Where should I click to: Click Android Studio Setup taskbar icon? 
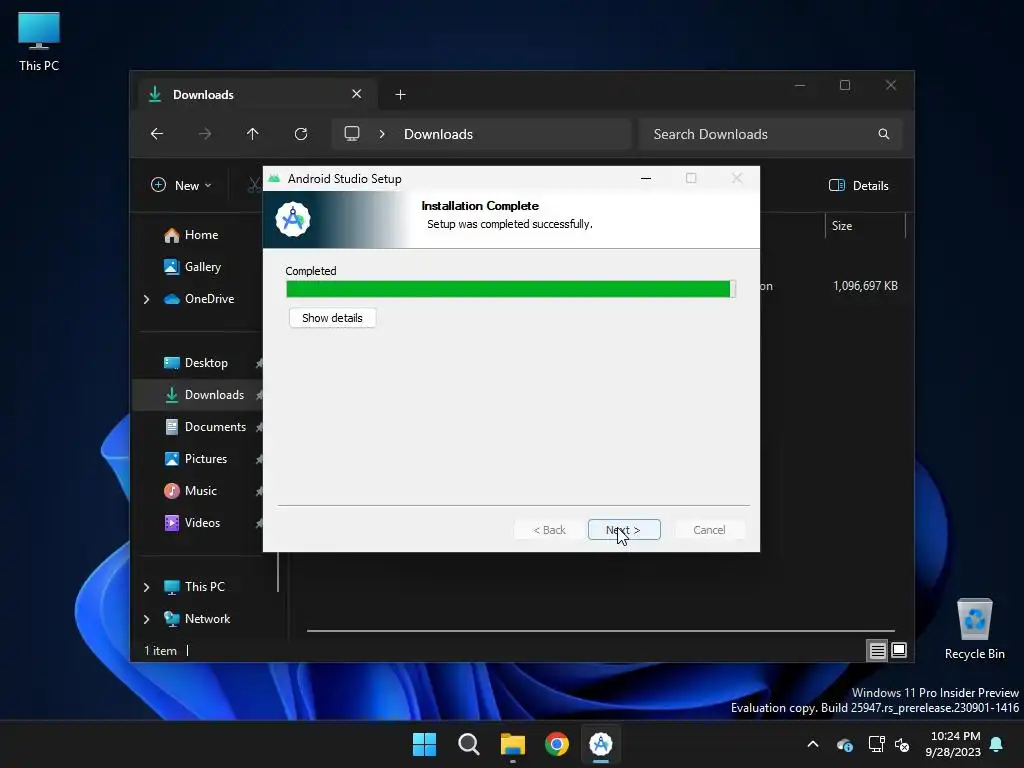(601, 744)
